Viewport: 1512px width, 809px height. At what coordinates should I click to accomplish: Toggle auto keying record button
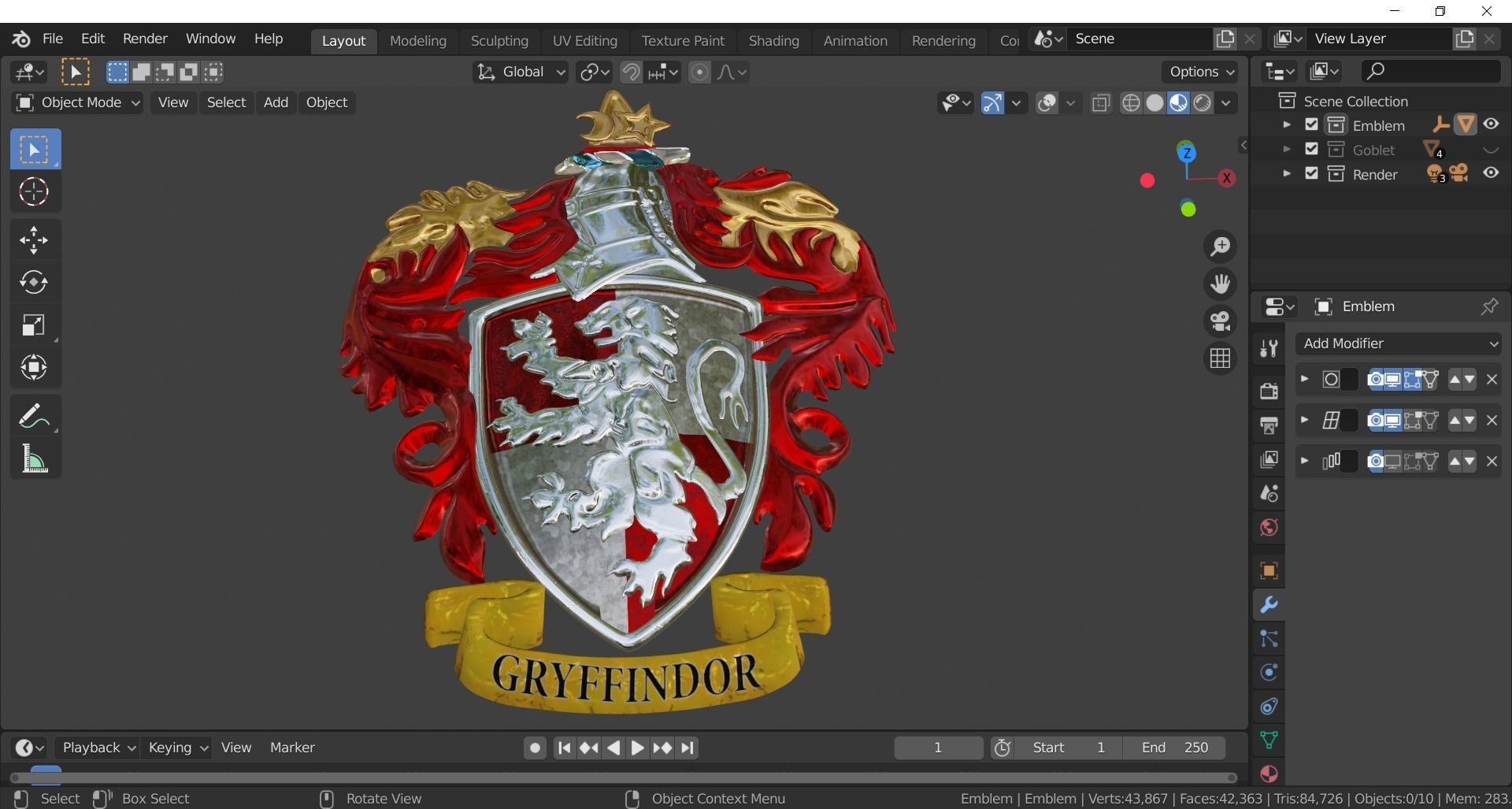point(535,748)
